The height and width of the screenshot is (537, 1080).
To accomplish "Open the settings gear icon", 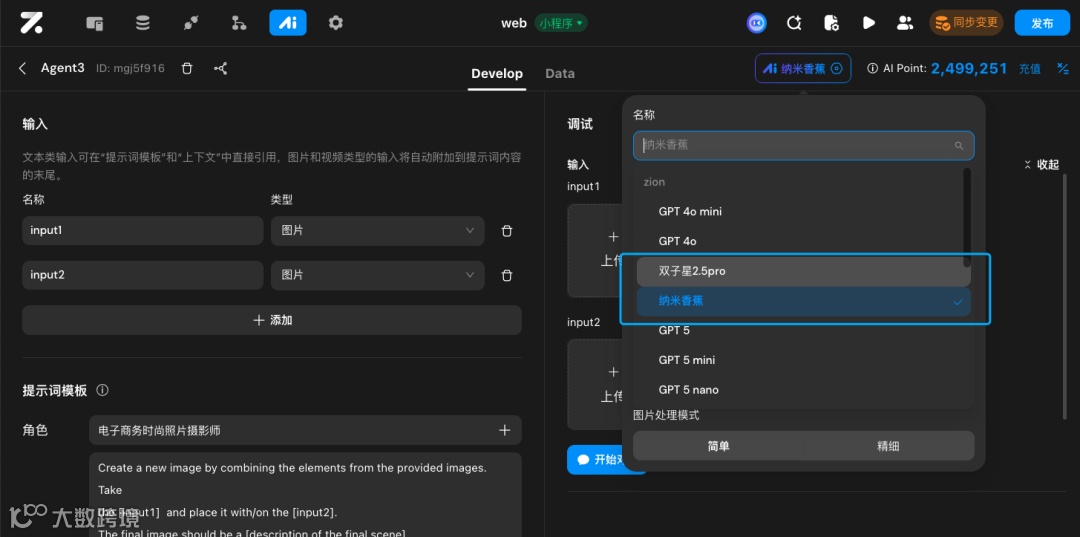I will click(x=335, y=23).
